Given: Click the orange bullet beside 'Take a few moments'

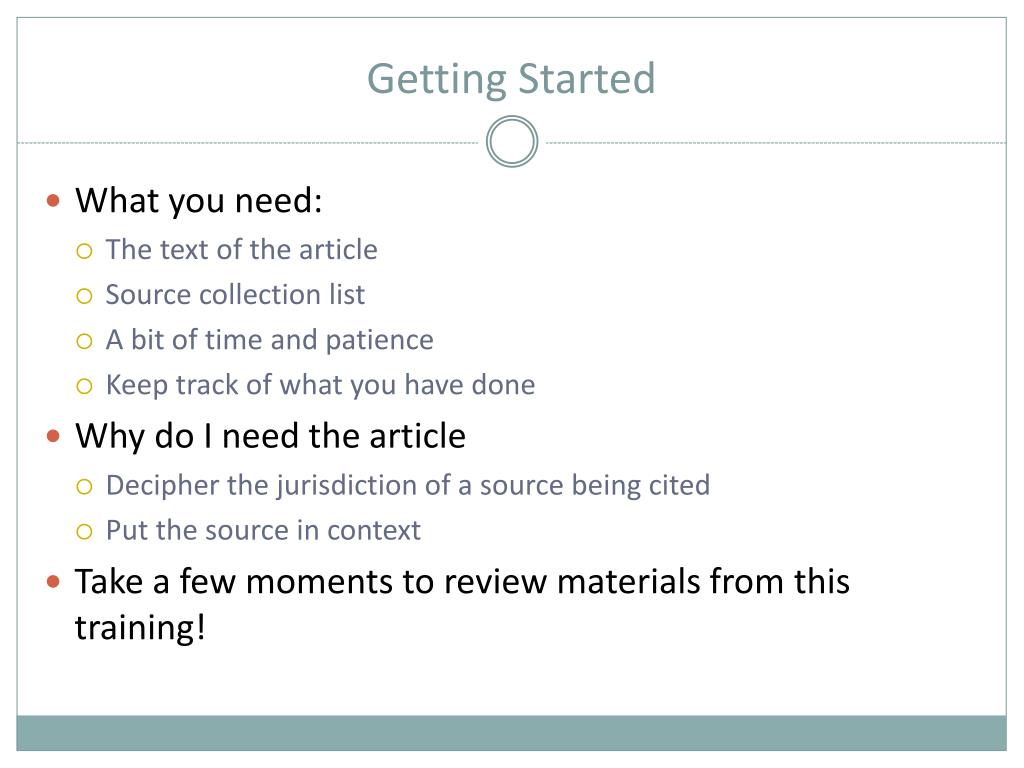Looking at the screenshot, I should coord(54,581).
